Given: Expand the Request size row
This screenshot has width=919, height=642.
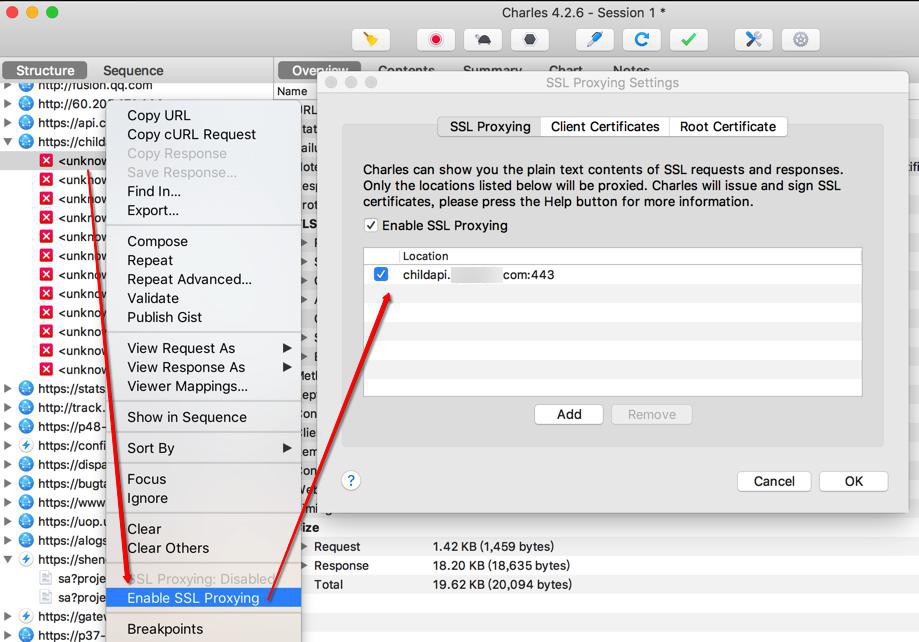Looking at the screenshot, I should coord(305,546).
